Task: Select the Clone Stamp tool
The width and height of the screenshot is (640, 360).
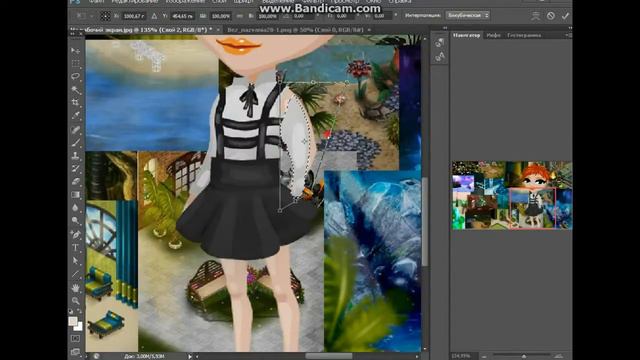Action: coord(76,156)
